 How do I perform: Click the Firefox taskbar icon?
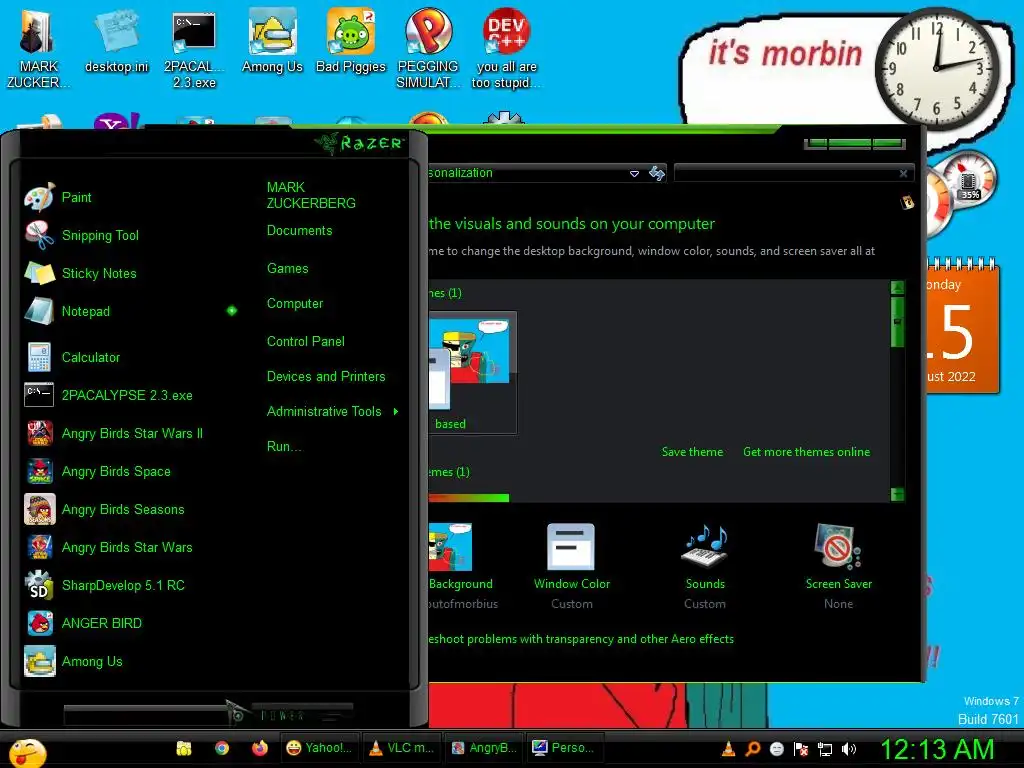point(260,748)
